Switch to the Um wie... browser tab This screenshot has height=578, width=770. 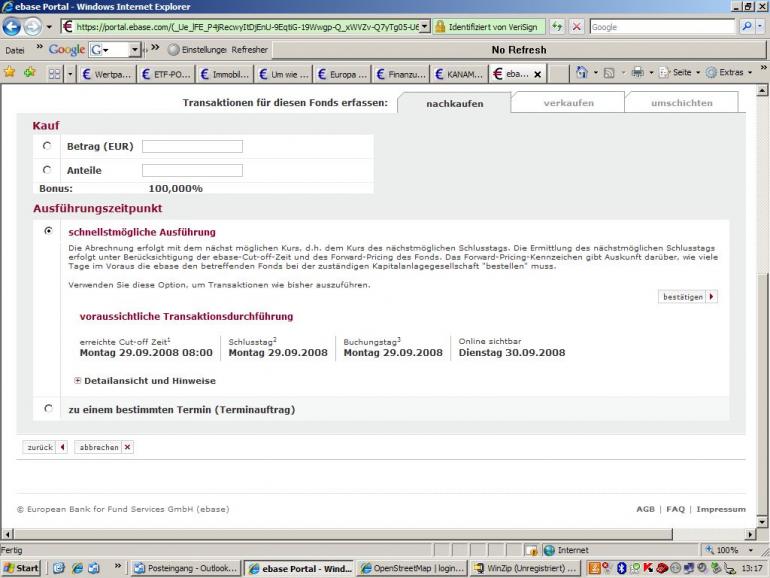pos(283,74)
